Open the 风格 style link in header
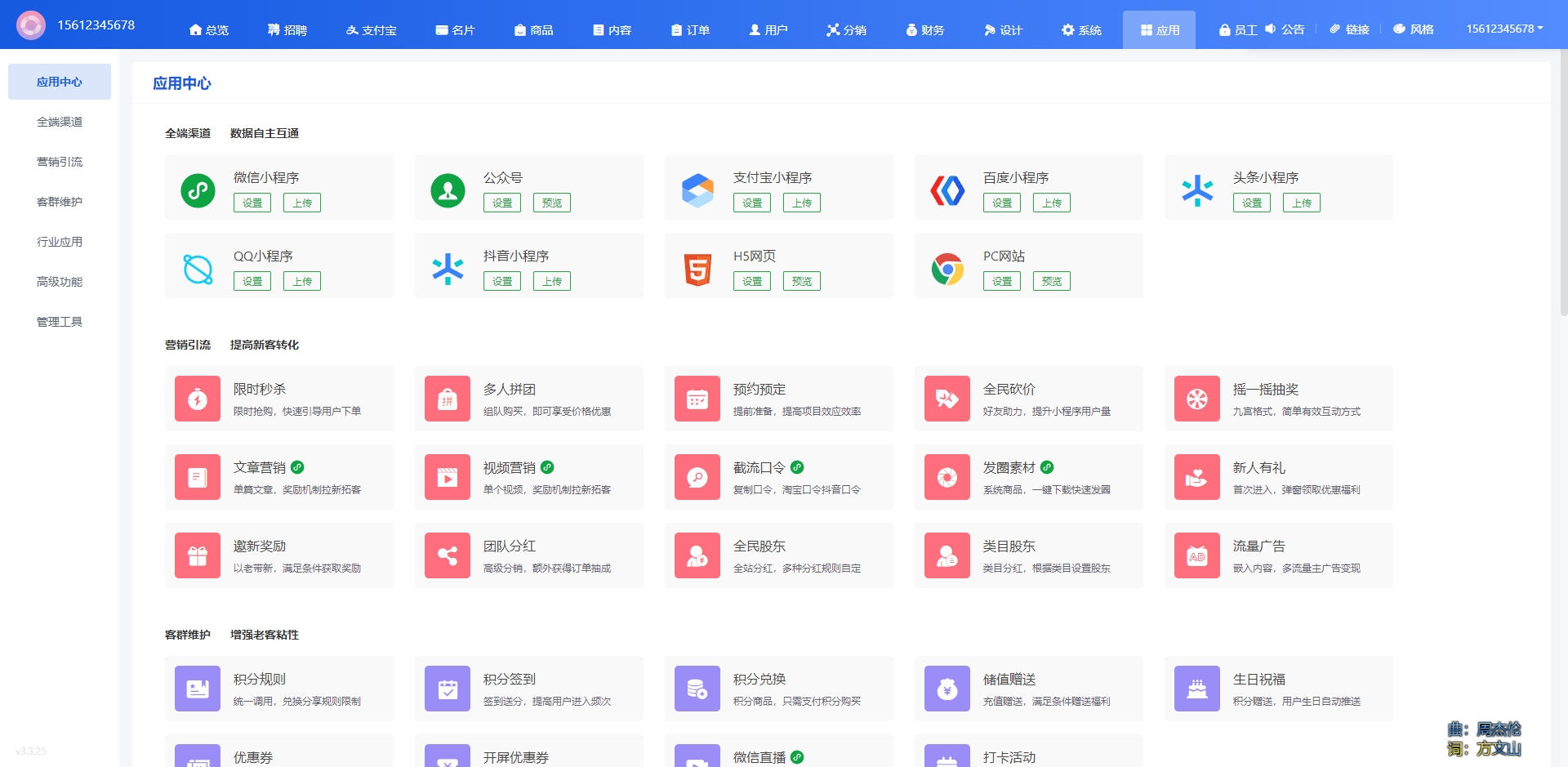Viewport: 1568px width, 767px height. 1414,29
